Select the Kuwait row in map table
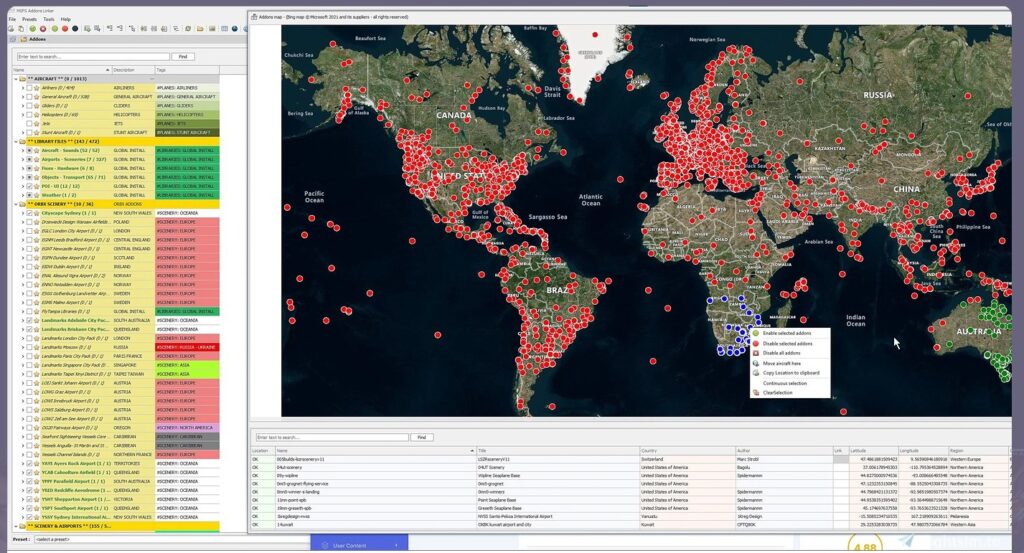 [630, 524]
